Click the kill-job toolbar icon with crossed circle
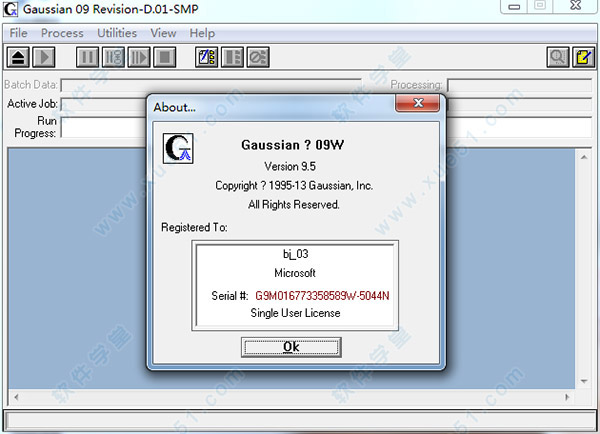Image resolution: width=600 pixels, height=434 pixels. (258, 57)
